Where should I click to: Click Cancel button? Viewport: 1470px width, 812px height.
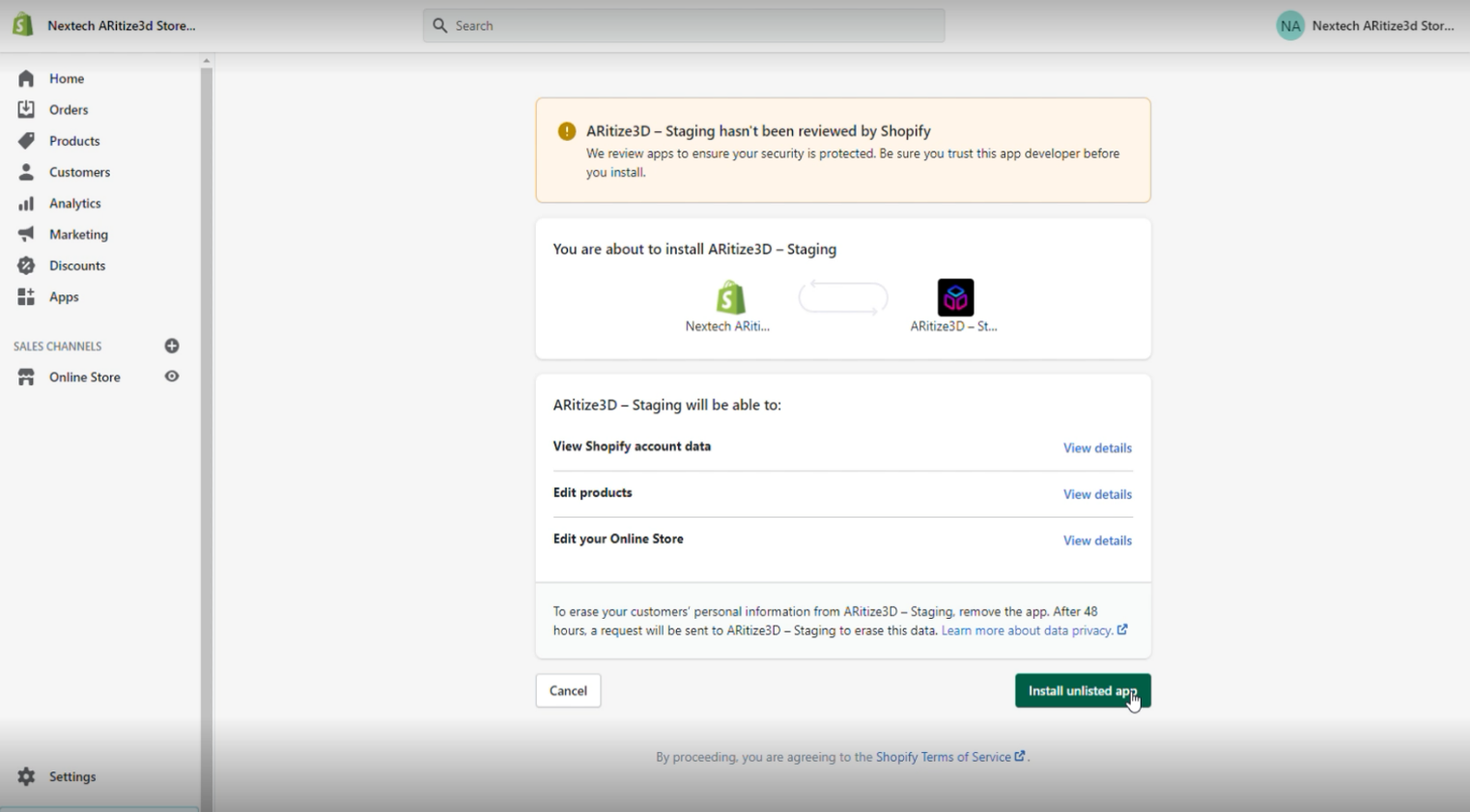point(568,690)
